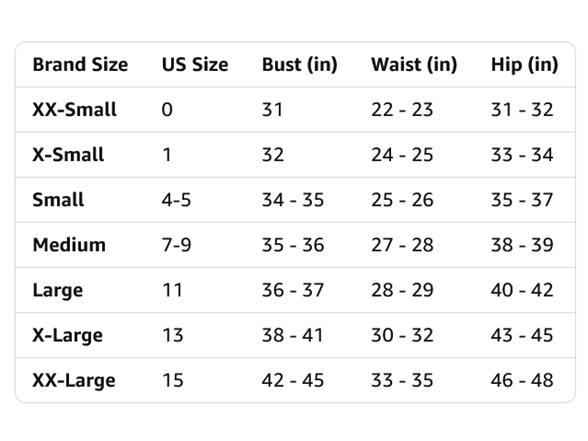
Task: Select the X-Small row label
Action: [68, 154]
